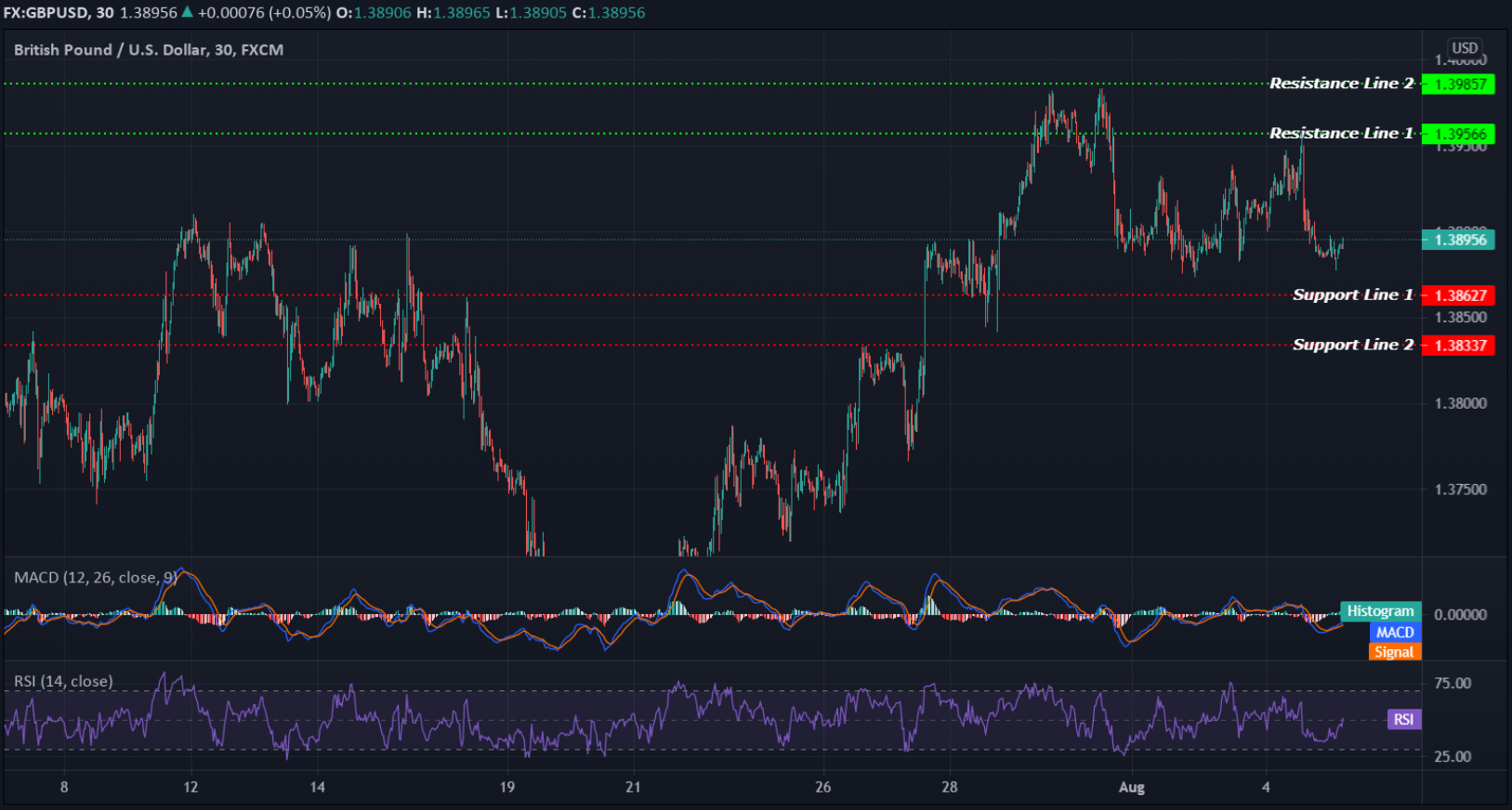Click the 25.00 RSI axis label

point(1453,757)
